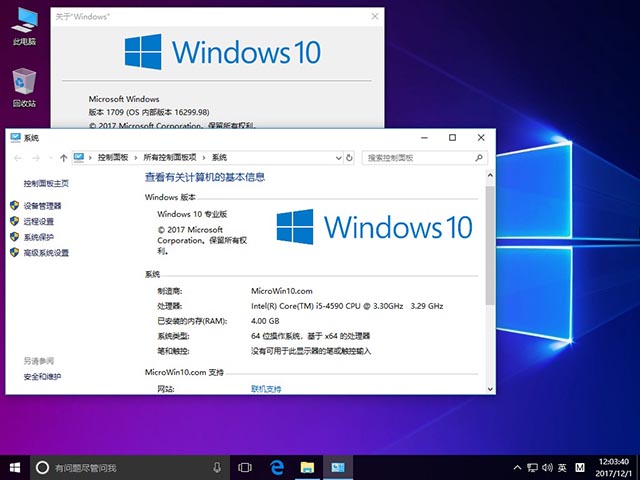The height and width of the screenshot is (480, 640).
Task: Maximize the System window
Action: [x=452, y=138]
